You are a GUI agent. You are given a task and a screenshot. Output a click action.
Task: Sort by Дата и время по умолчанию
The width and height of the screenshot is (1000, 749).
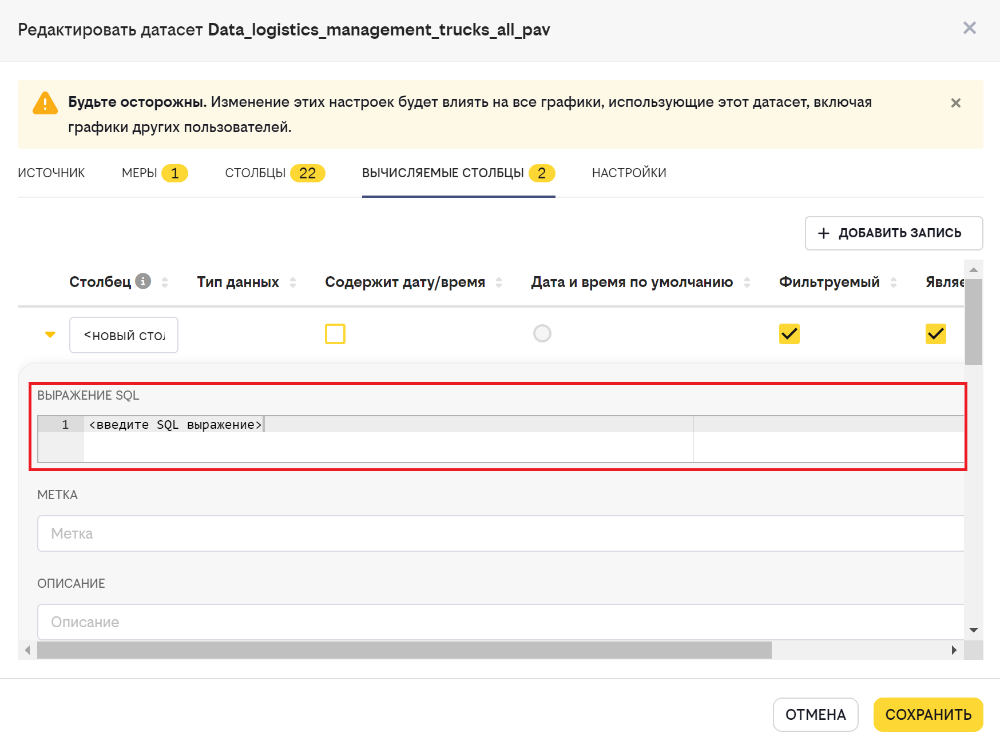pyautogui.click(x=747, y=282)
